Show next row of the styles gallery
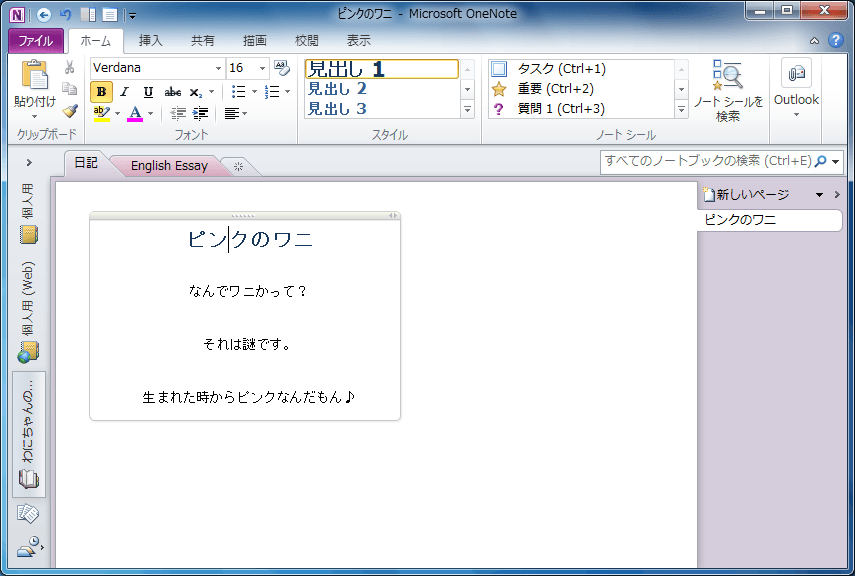 (x=467, y=89)
